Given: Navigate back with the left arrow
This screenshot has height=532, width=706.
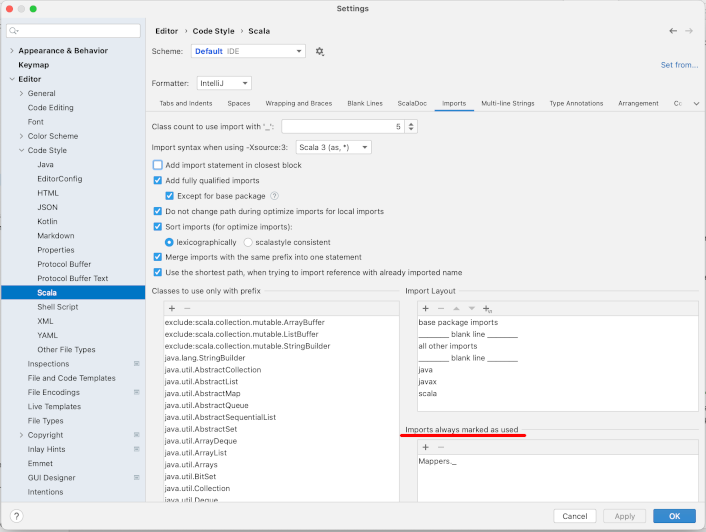Looking at the screenshot, I should tap(673, 31).
